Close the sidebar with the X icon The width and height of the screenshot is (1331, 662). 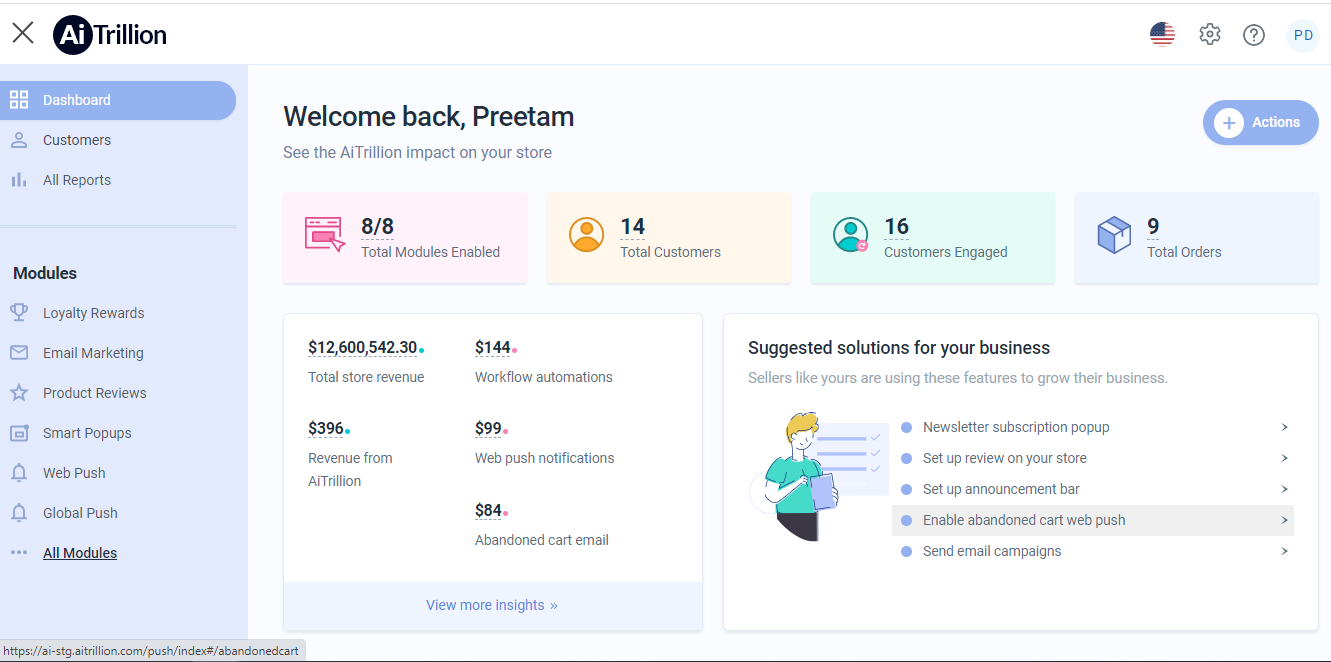(23, 33)
